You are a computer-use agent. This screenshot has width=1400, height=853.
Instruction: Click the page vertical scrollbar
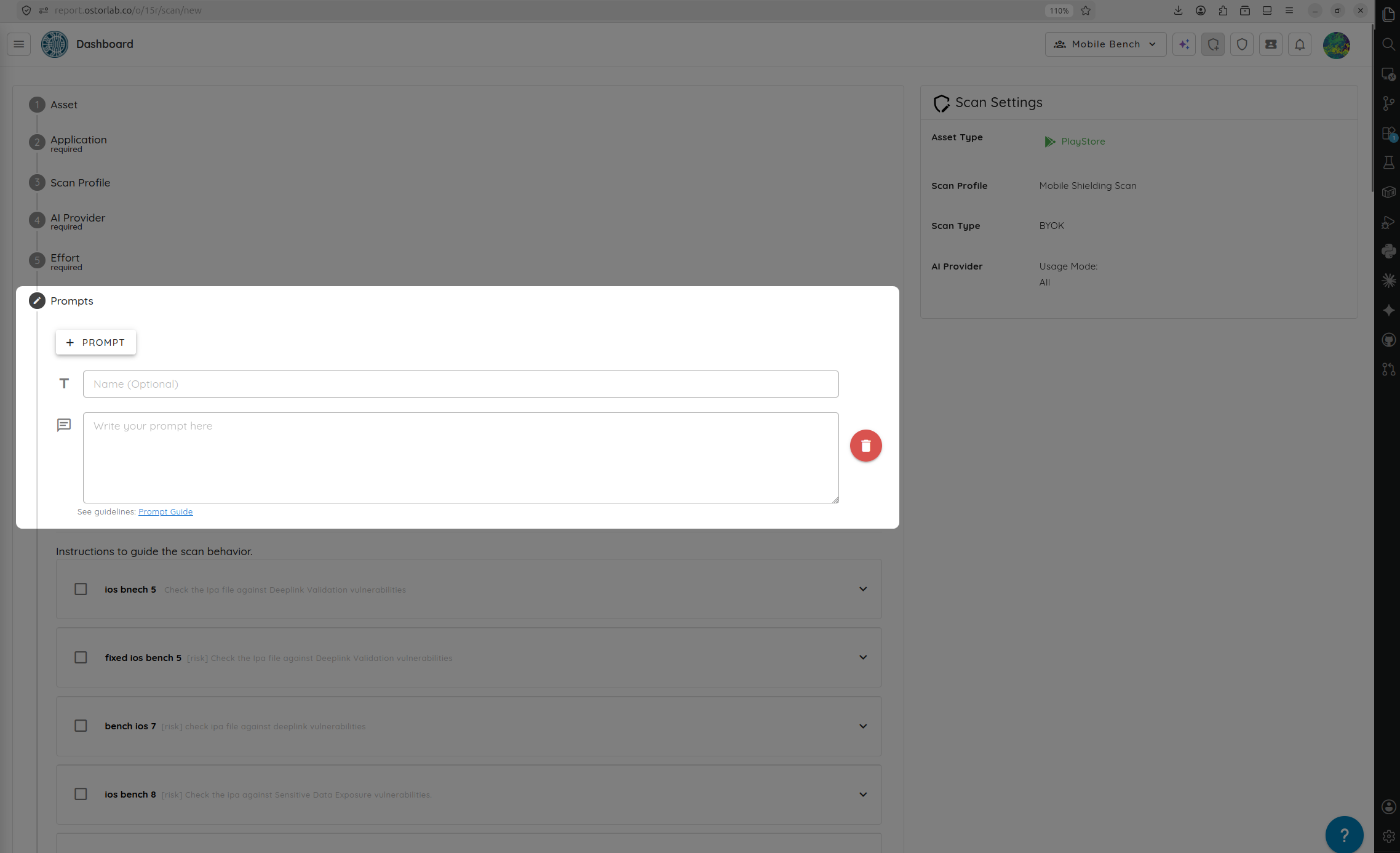click(1372, 108)
